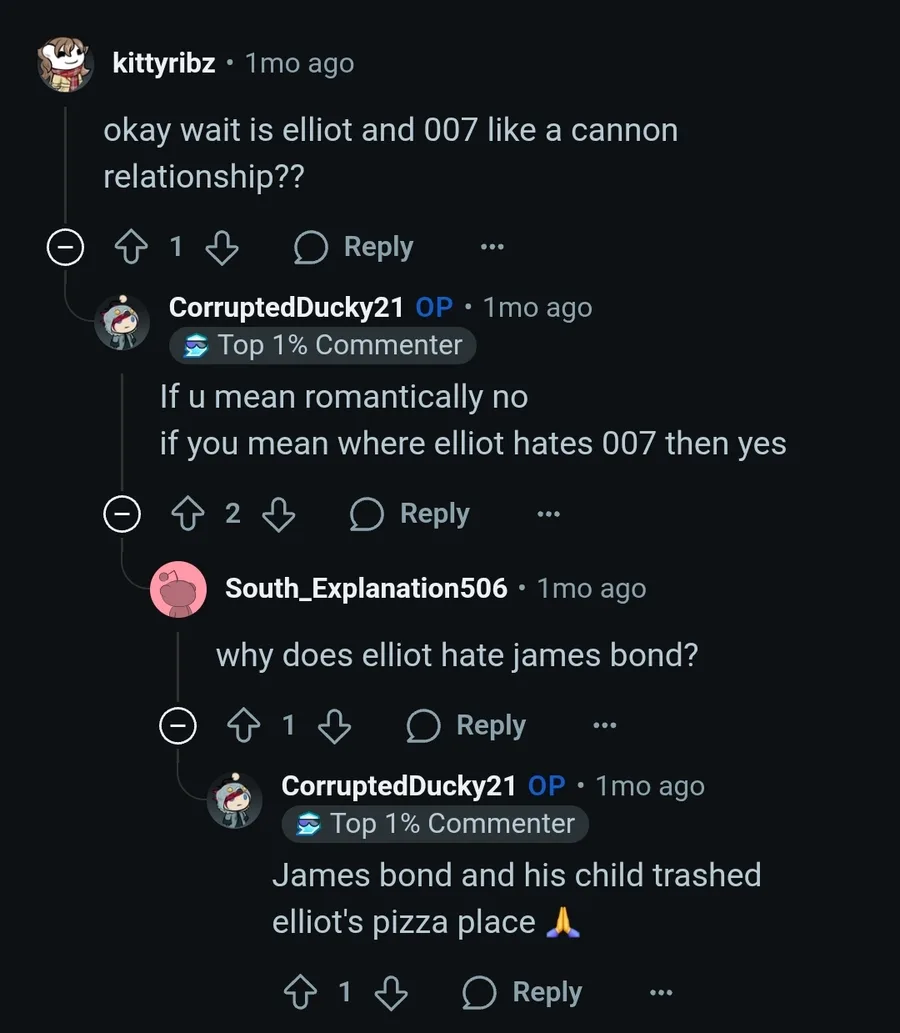Open South_Explanation506's profile via username
Viewport: 900px width, 1033px height.
(x=366, y=588)
